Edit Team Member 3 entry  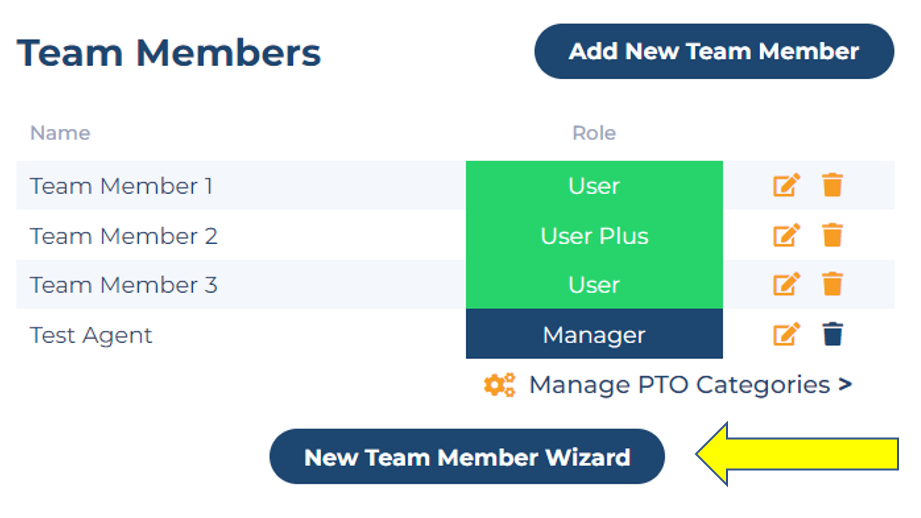click(786, 284)
